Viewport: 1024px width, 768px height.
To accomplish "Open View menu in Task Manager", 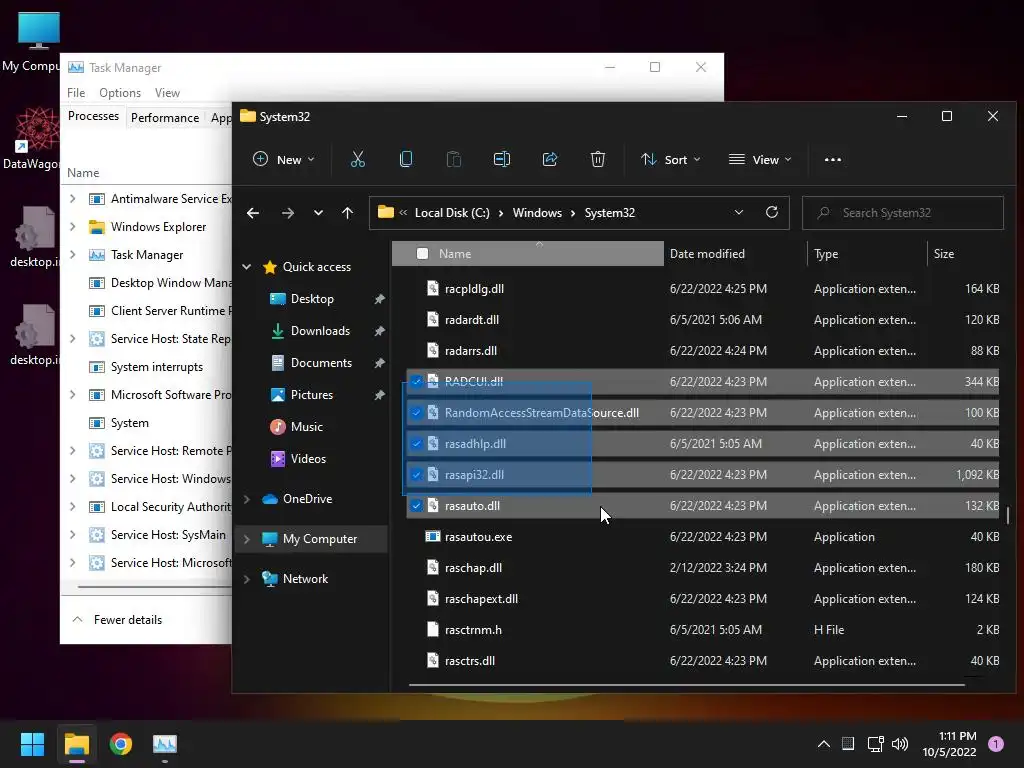I will 167,93.
